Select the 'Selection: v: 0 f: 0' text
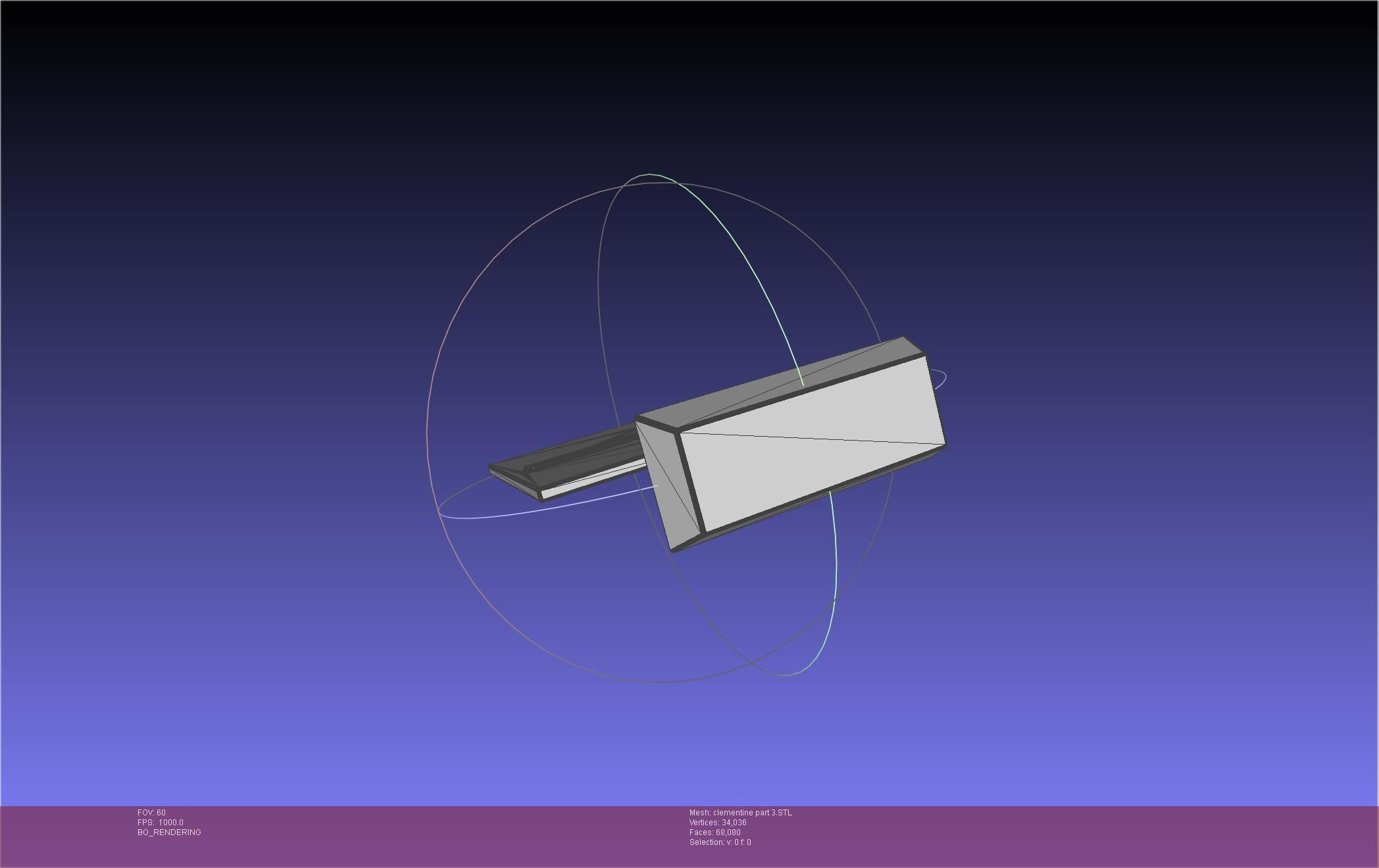 tap(720, 842)
